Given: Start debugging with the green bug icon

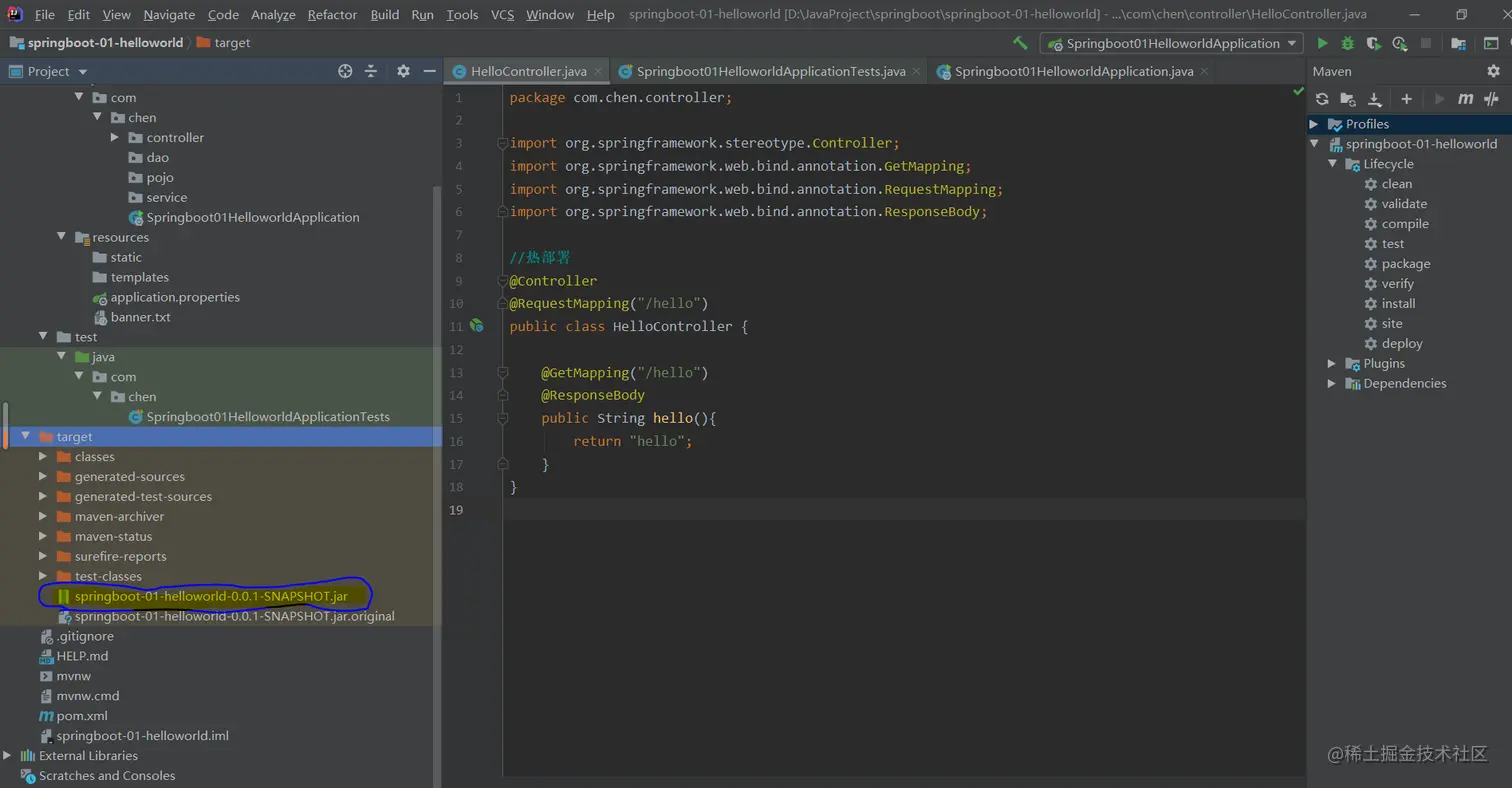Looking at the screenshot, I should 1348,43.
